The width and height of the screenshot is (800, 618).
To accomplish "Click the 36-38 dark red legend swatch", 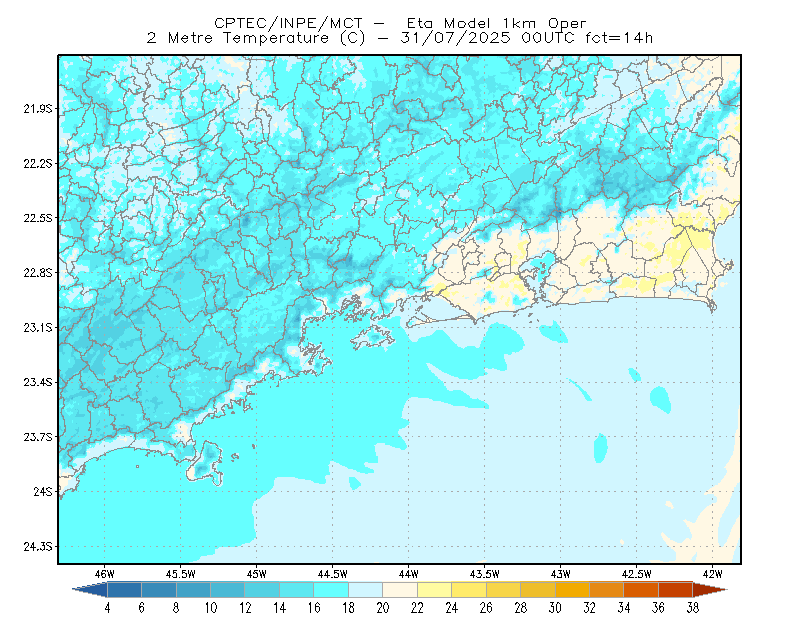I will 676,590.
